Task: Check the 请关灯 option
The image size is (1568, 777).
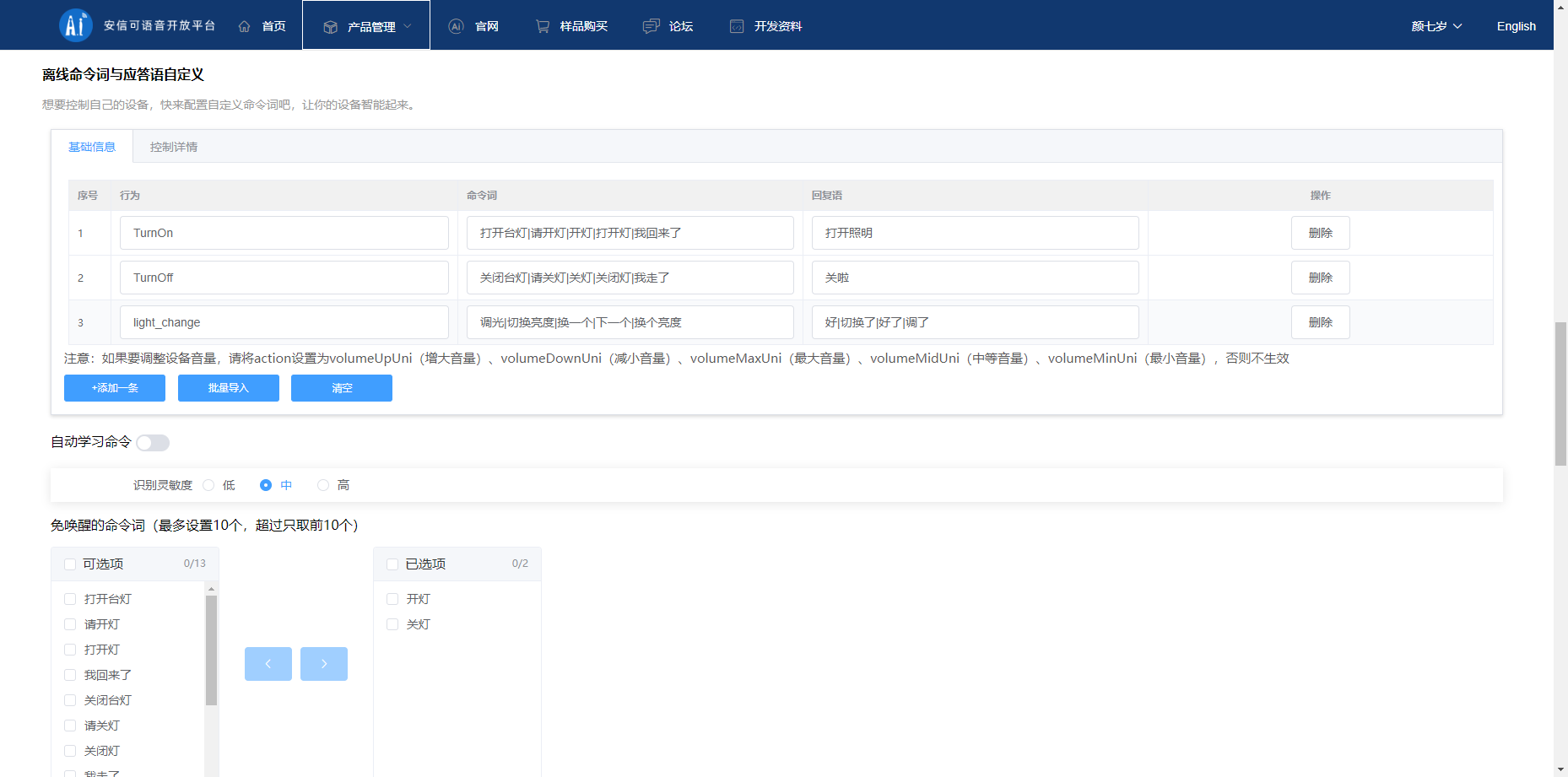Action: (70, 726)
